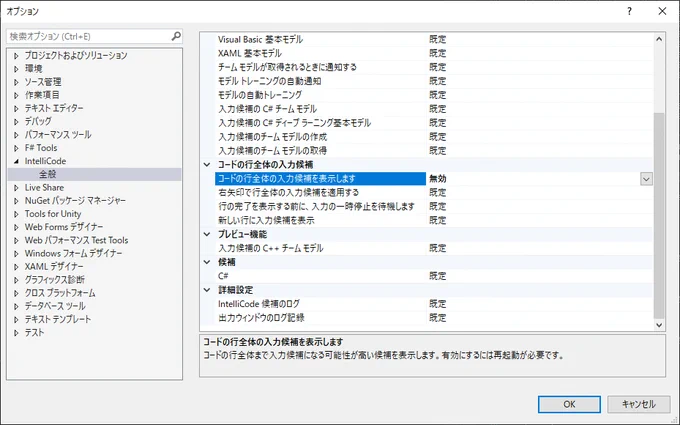Open the dropdown for 無効 value
680x425 pixels.
pyautogui.click(x=646, y=179)
